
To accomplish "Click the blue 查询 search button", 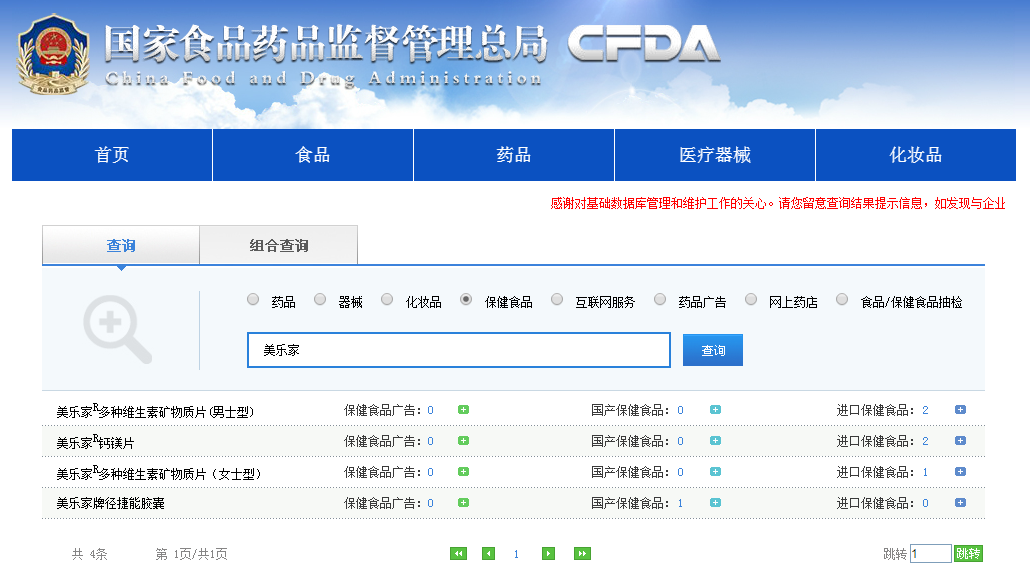I will pos(713,350).
